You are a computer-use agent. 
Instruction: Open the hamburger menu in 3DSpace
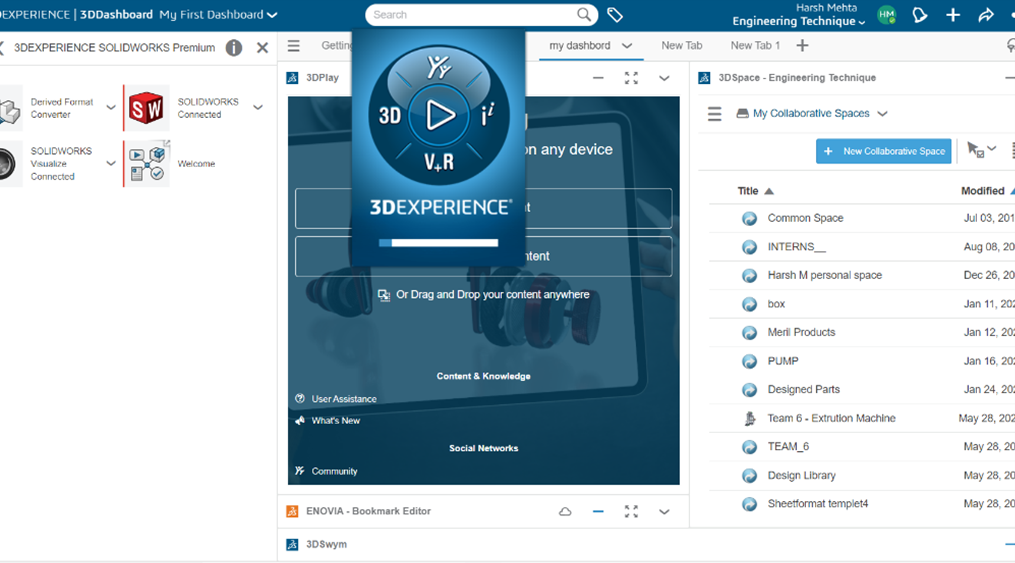[x=714, y=114]
